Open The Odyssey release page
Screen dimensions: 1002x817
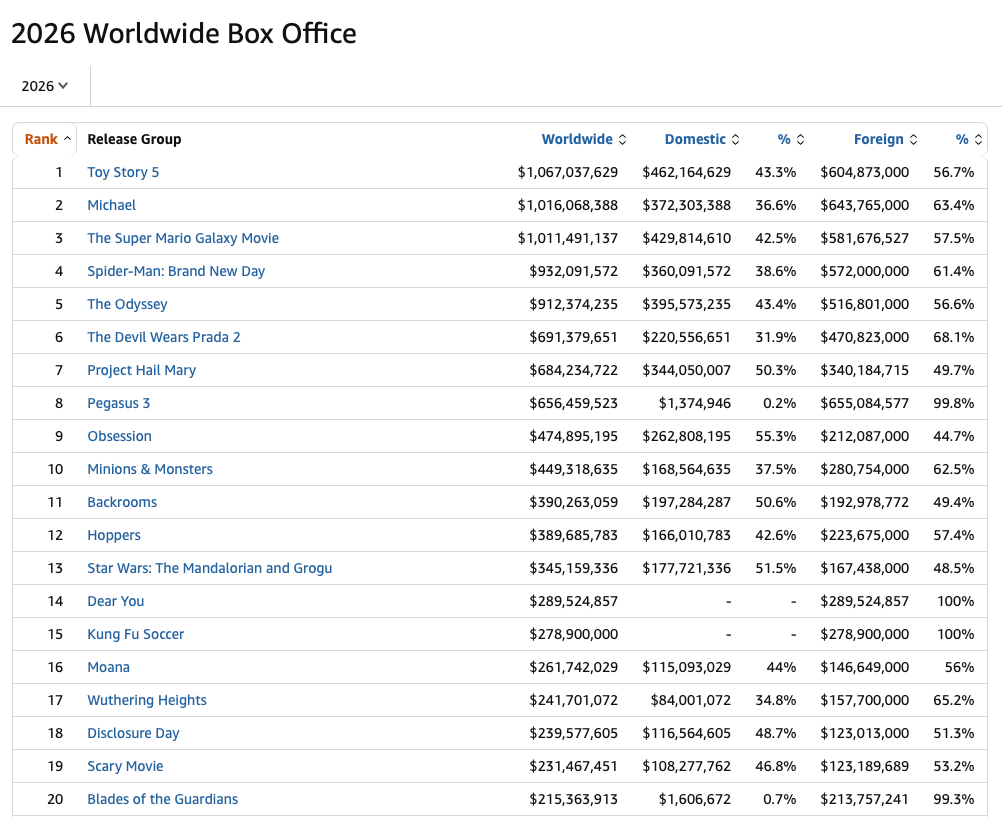click(127, 304)
